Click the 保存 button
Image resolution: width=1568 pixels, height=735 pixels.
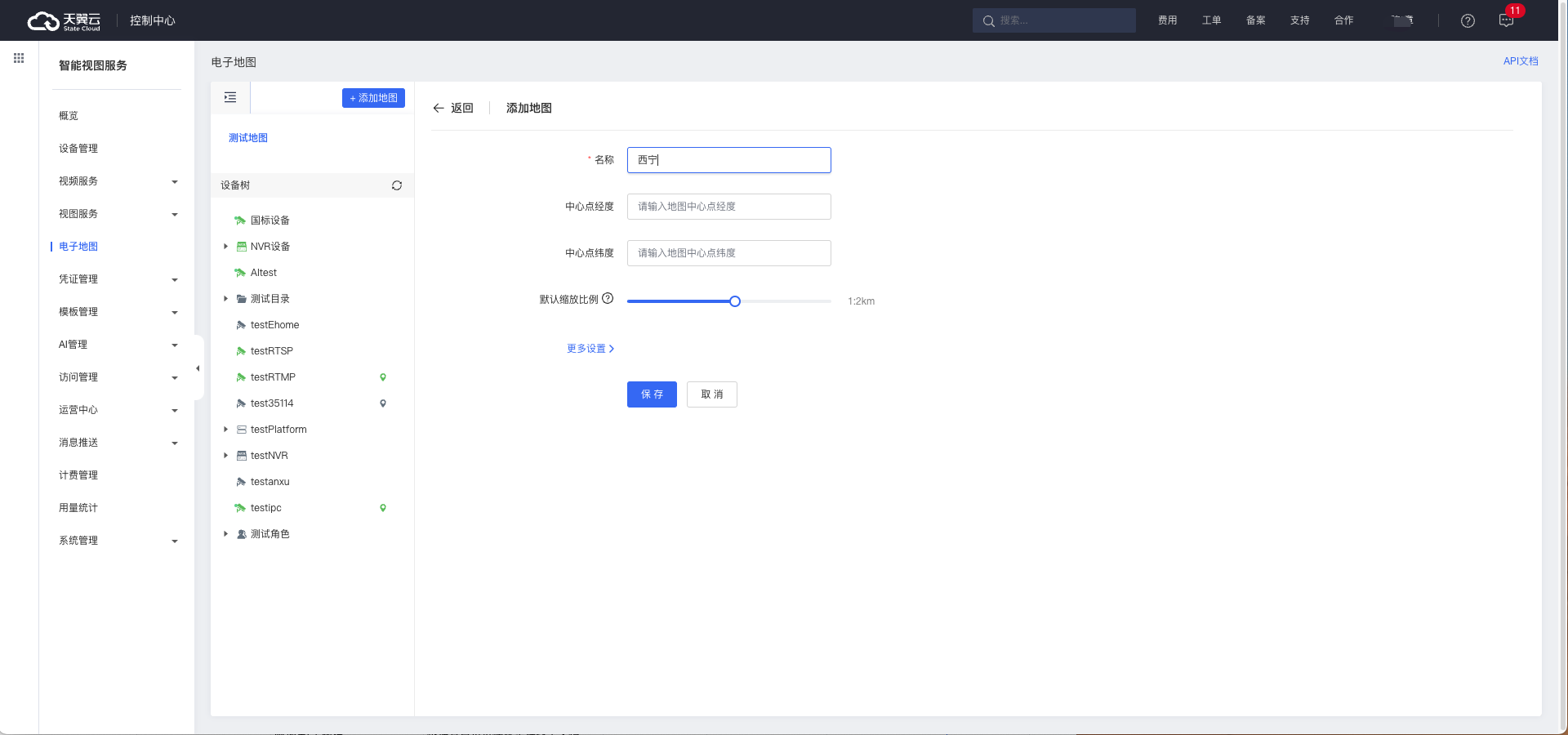652,394
